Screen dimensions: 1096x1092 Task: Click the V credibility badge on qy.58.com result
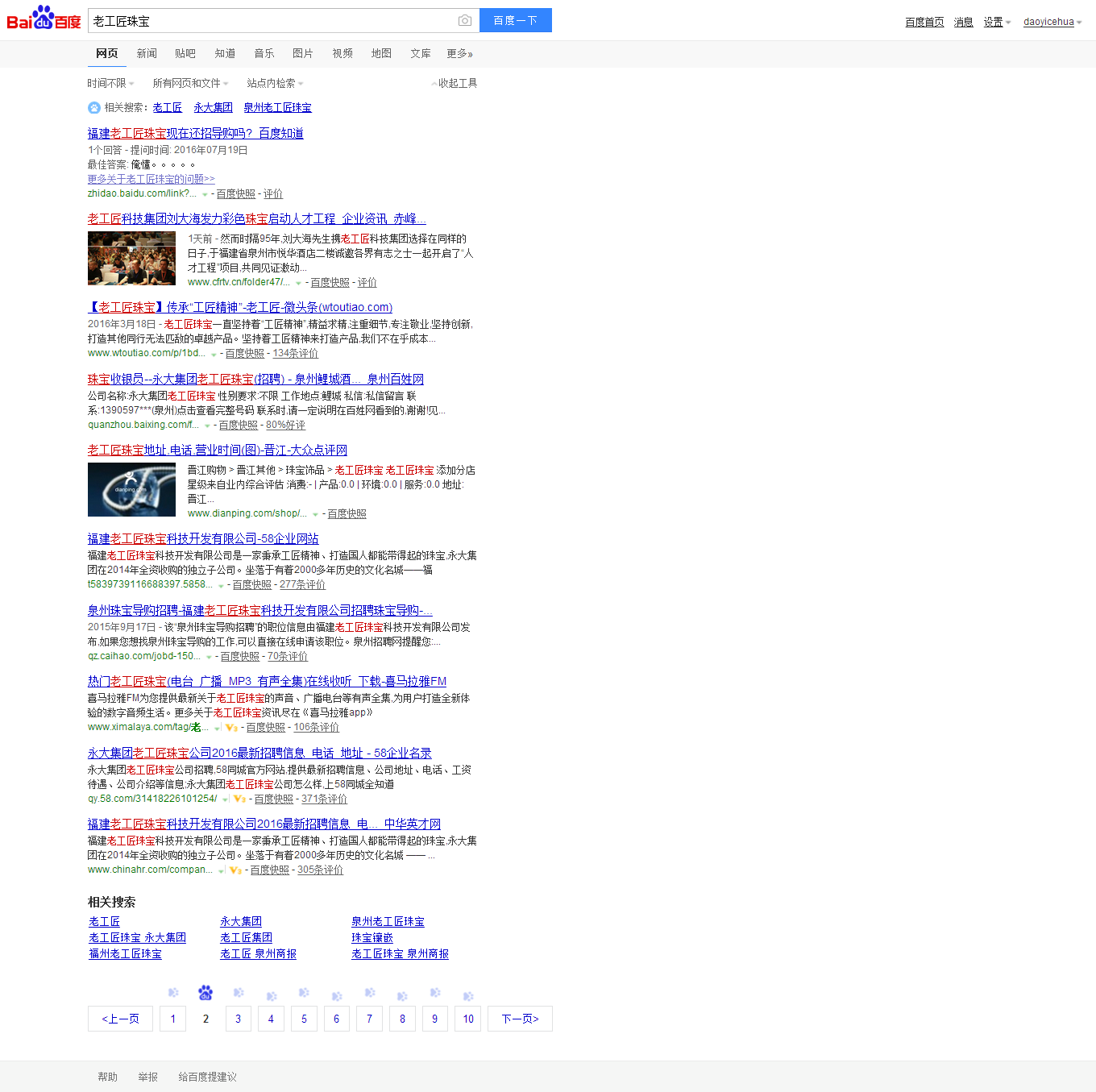(x=239, y=799)
